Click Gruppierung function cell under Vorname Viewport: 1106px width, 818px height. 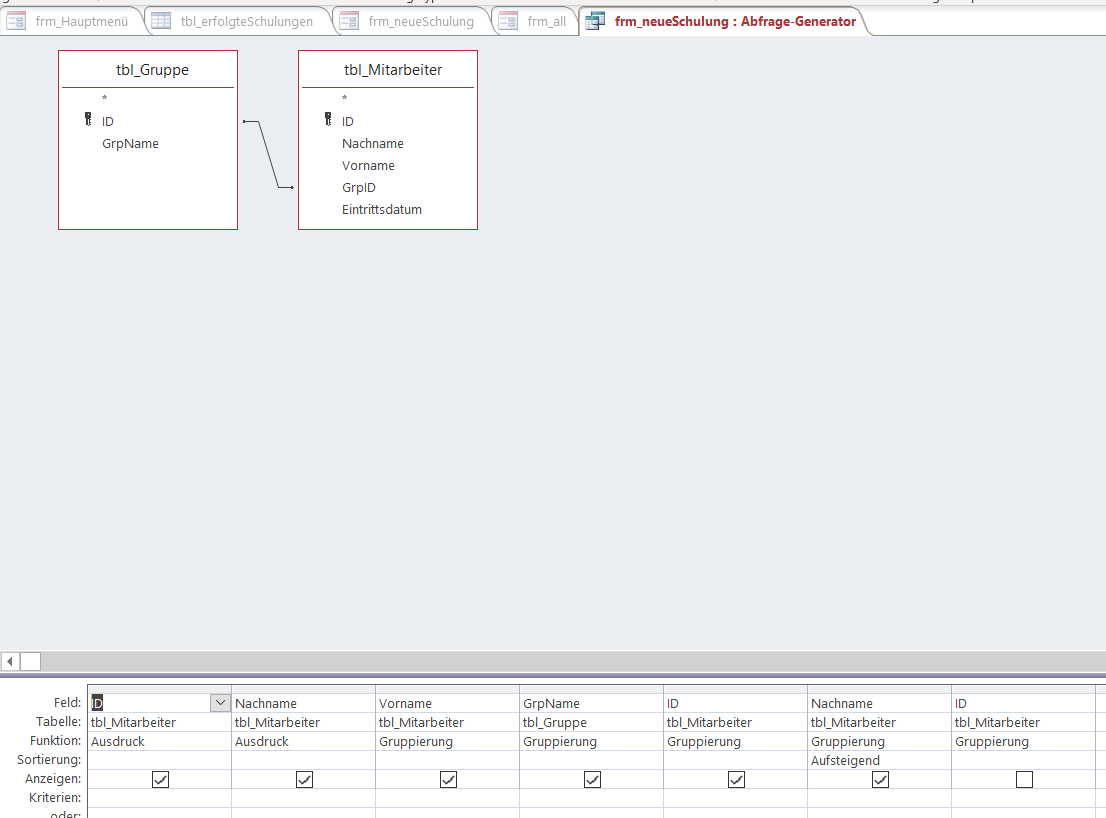[x=447, y=741]
